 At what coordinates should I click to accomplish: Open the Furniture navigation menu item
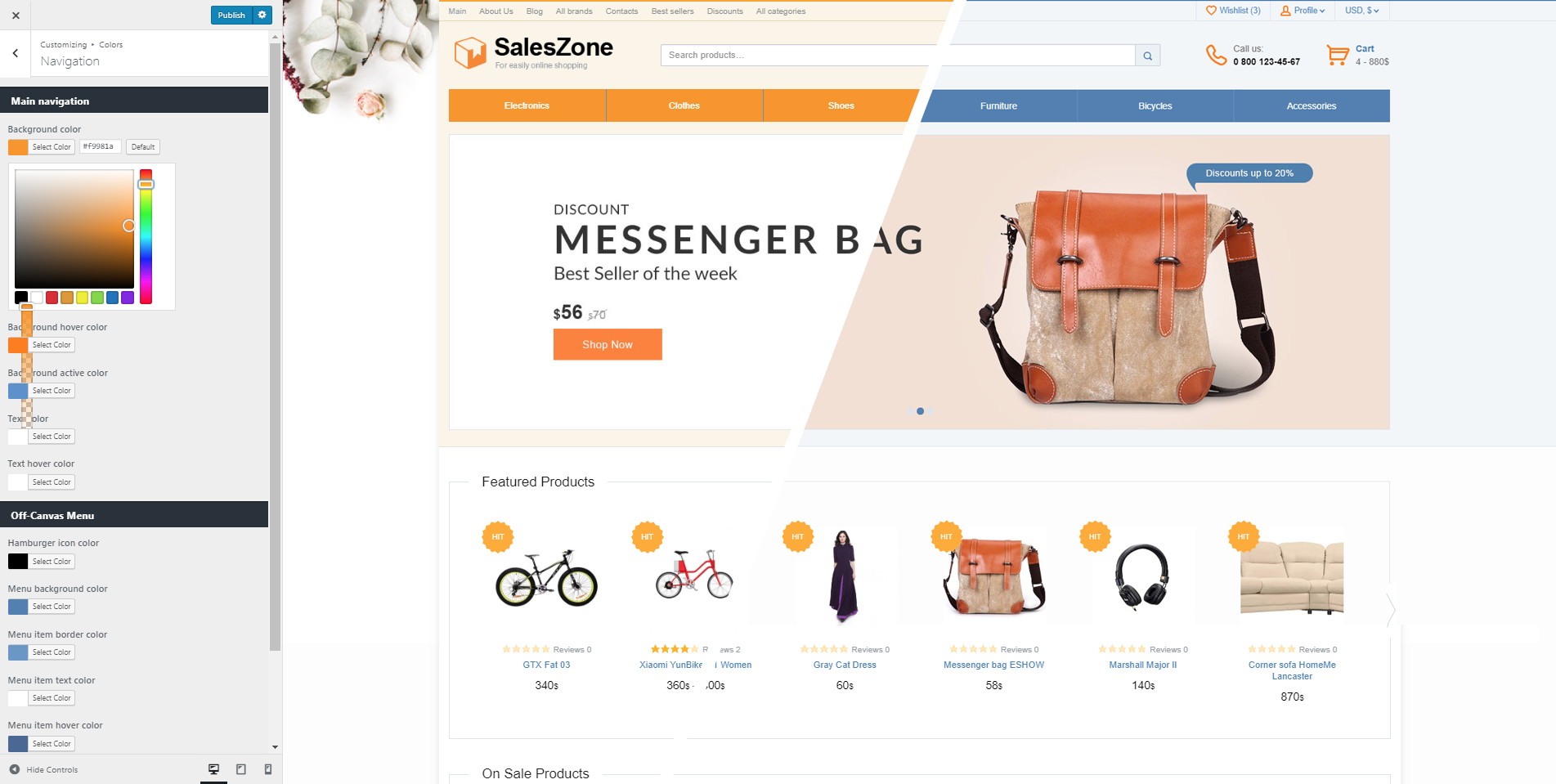coord(998,106)
